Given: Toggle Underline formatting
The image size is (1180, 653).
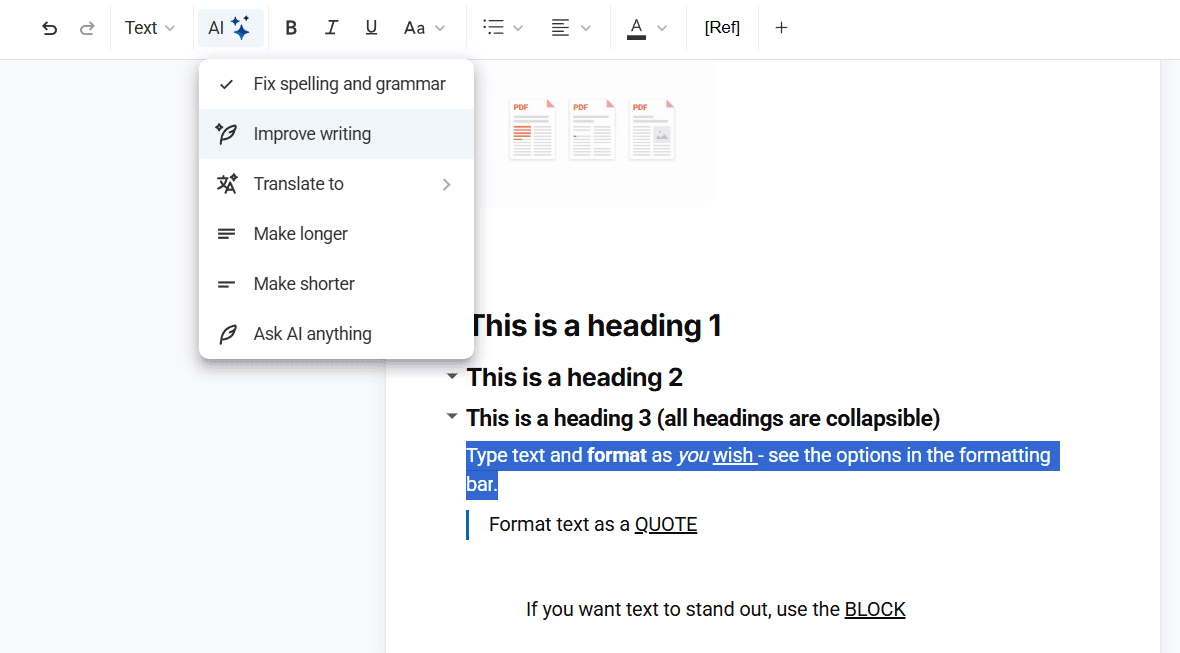Looking at the screenshot, I should tap(371, 28).
